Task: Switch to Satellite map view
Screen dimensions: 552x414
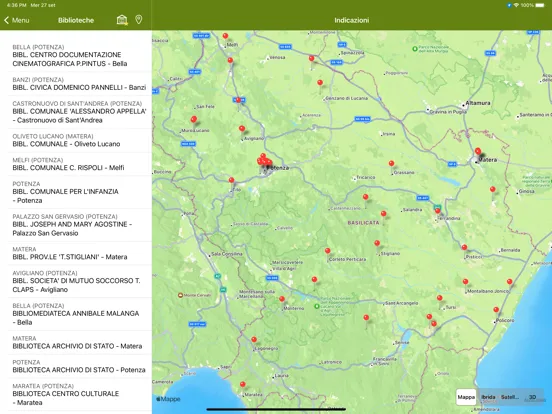Action: click(x=510, y=397)
